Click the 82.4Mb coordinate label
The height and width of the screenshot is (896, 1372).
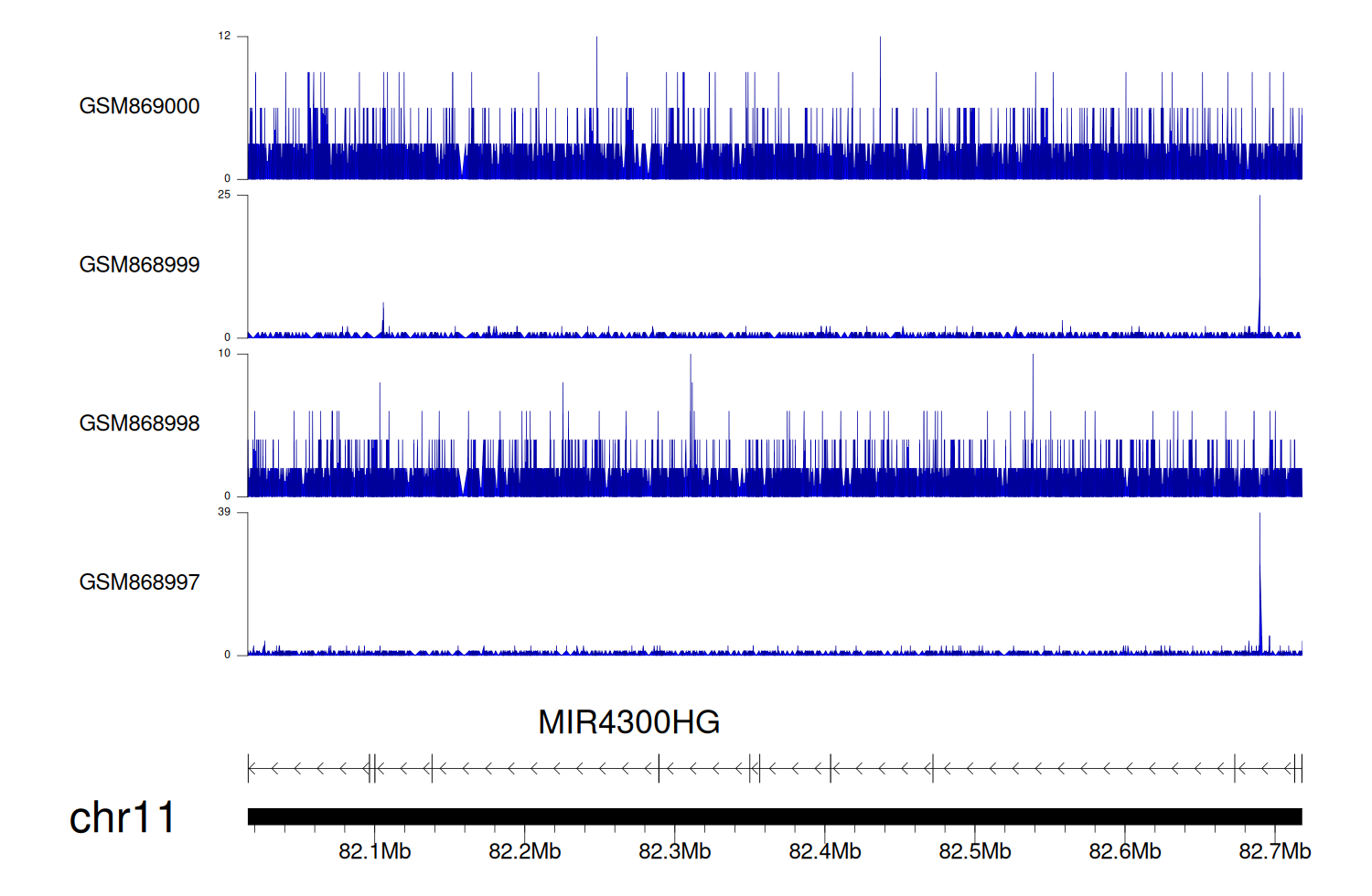[824, 851]
